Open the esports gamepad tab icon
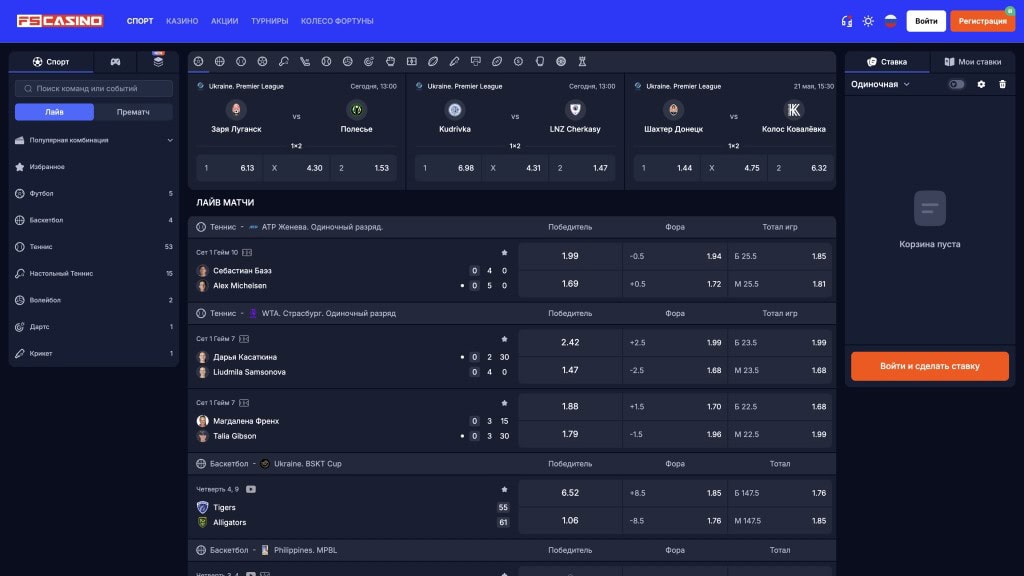The height and width of the screenshot is (576, 1024). [x=115, y=61]
